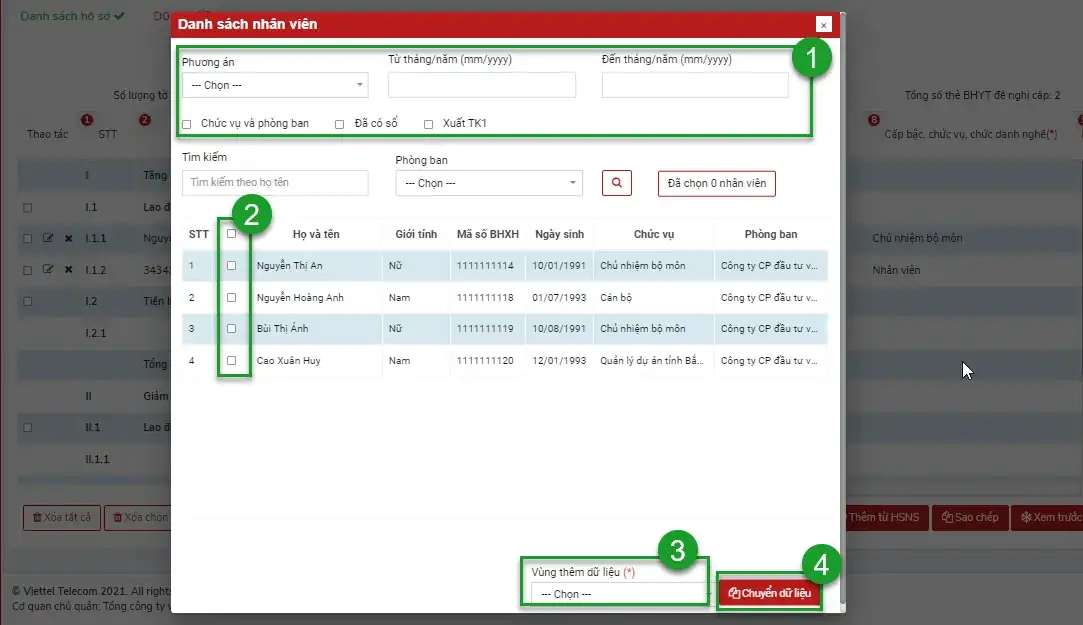Check row II.1 checkbox in background table

[28, 427]
